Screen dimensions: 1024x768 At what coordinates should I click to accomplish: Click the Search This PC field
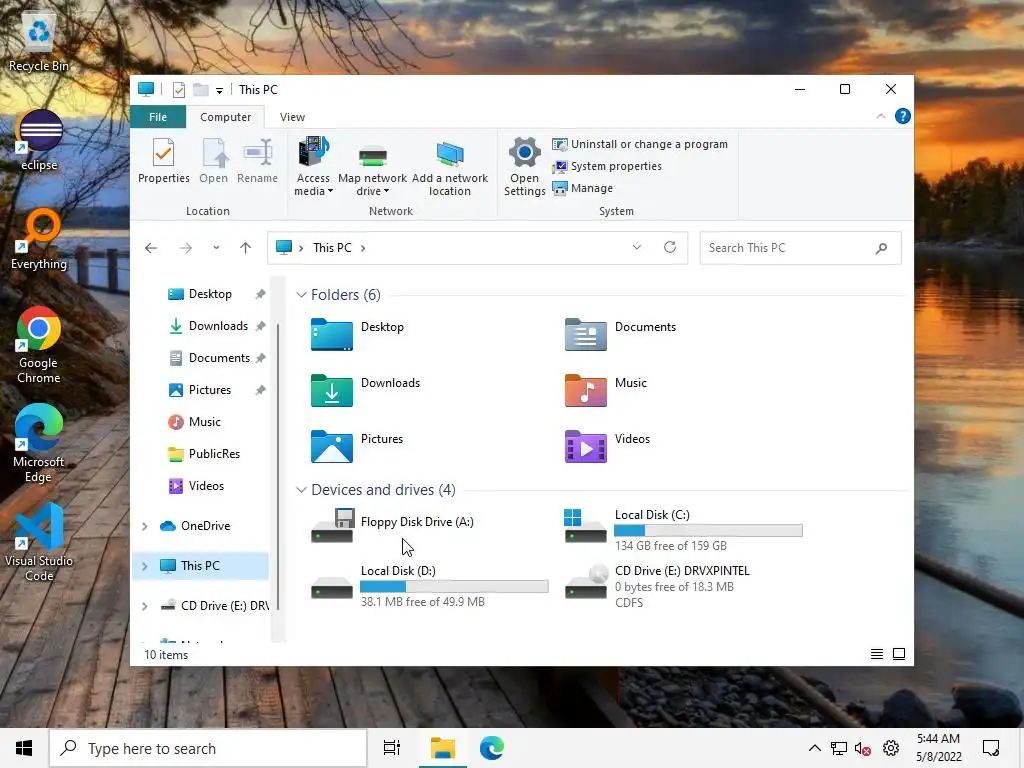click(x=800, y=248)
